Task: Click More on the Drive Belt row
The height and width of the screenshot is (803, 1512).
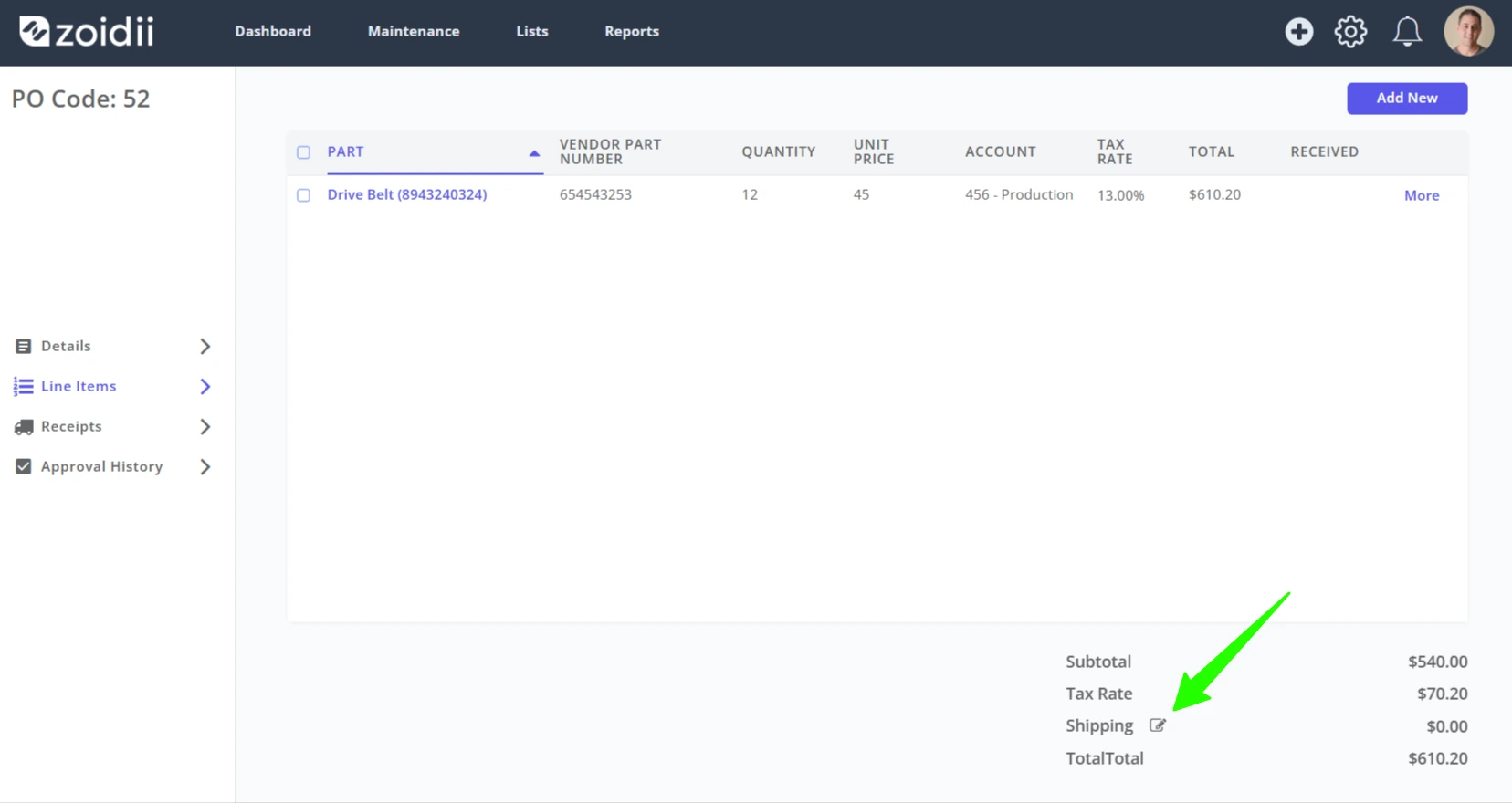Action: tap(1422, 195)
